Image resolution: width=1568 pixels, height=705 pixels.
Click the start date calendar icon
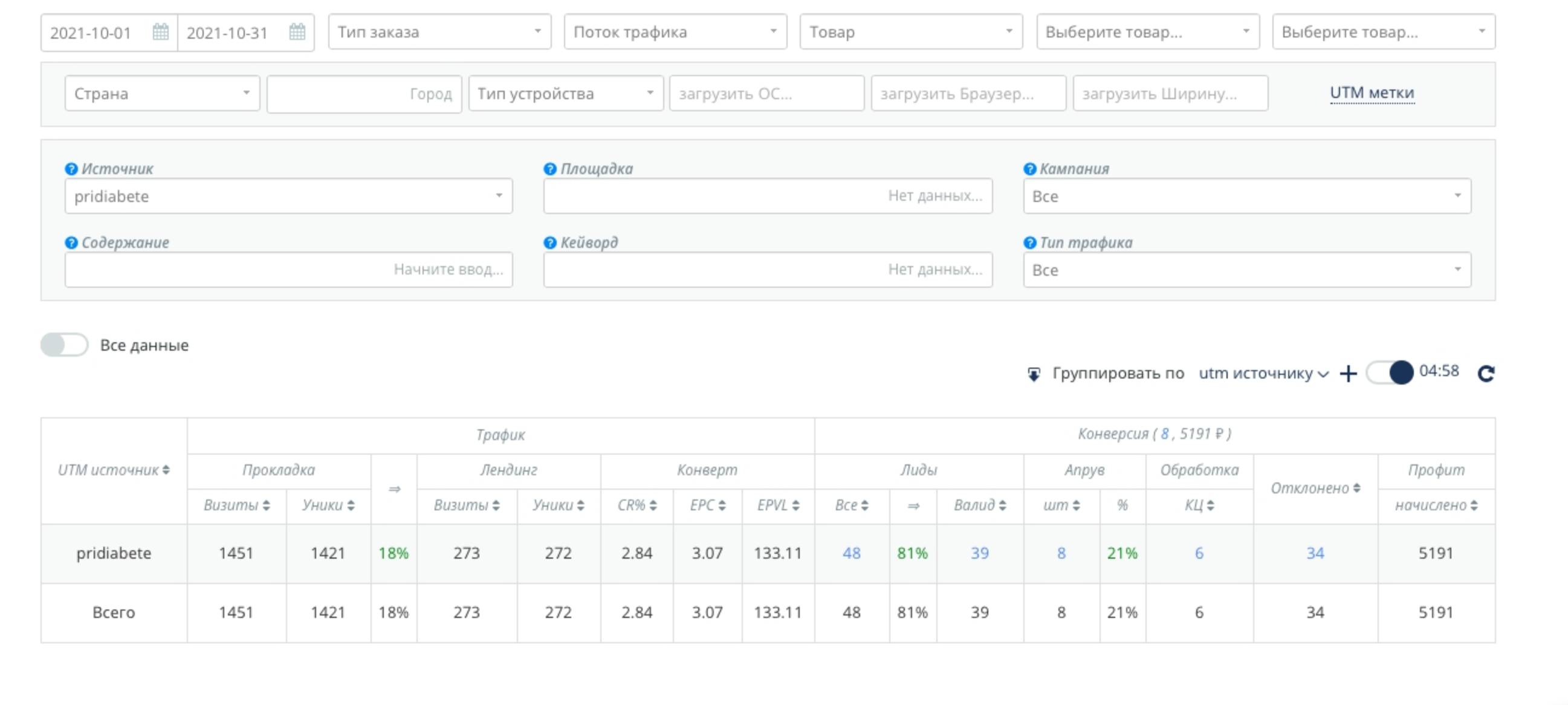pyautogui.click(x=160, y=31)
